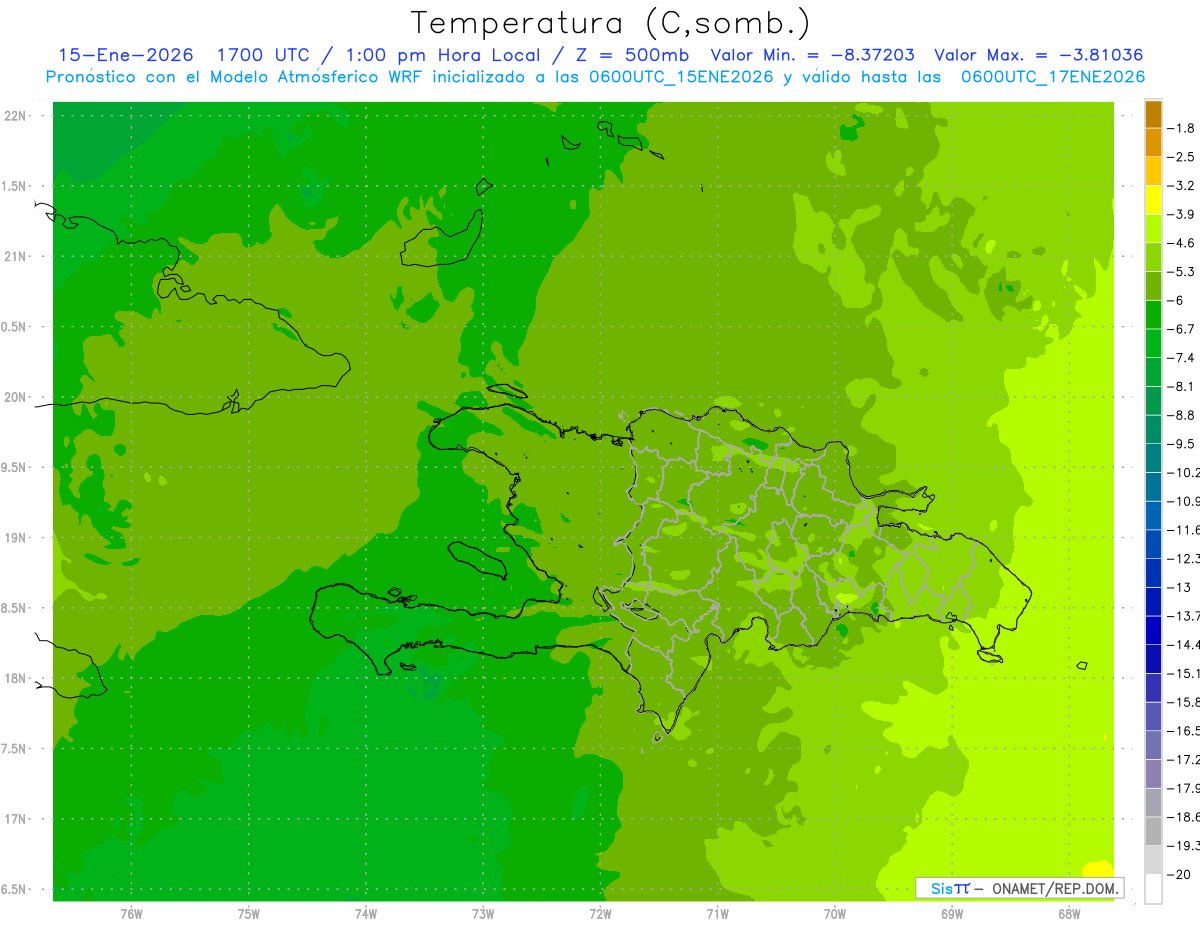Viewport: 1200px width, 927px height.
Task: Click the '-13' color scale value
Action: 1178,587
